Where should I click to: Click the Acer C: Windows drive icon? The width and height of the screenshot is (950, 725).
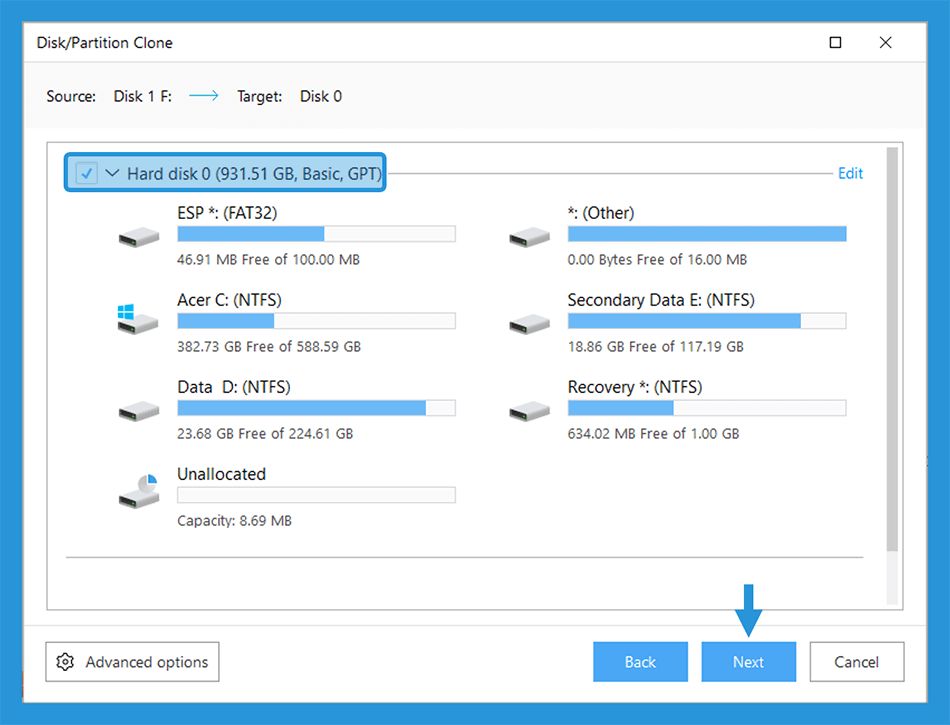click(x=138, y=319)
